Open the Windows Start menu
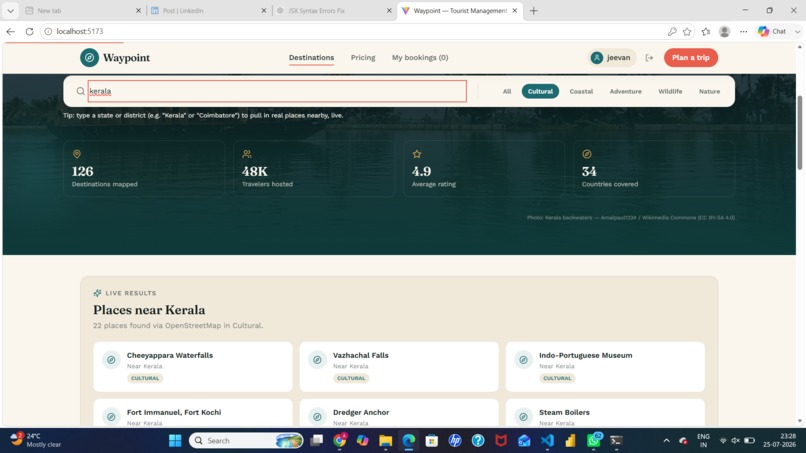 pos(175,441)
